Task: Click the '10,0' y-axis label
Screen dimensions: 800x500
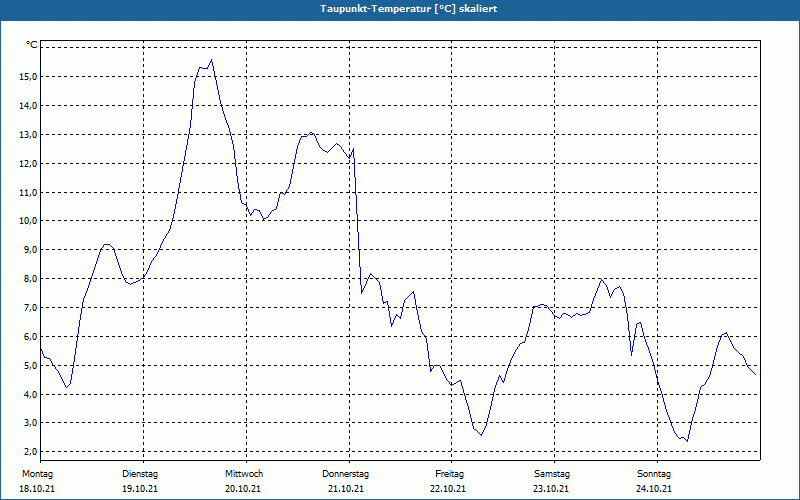Action: pos(28,221)
